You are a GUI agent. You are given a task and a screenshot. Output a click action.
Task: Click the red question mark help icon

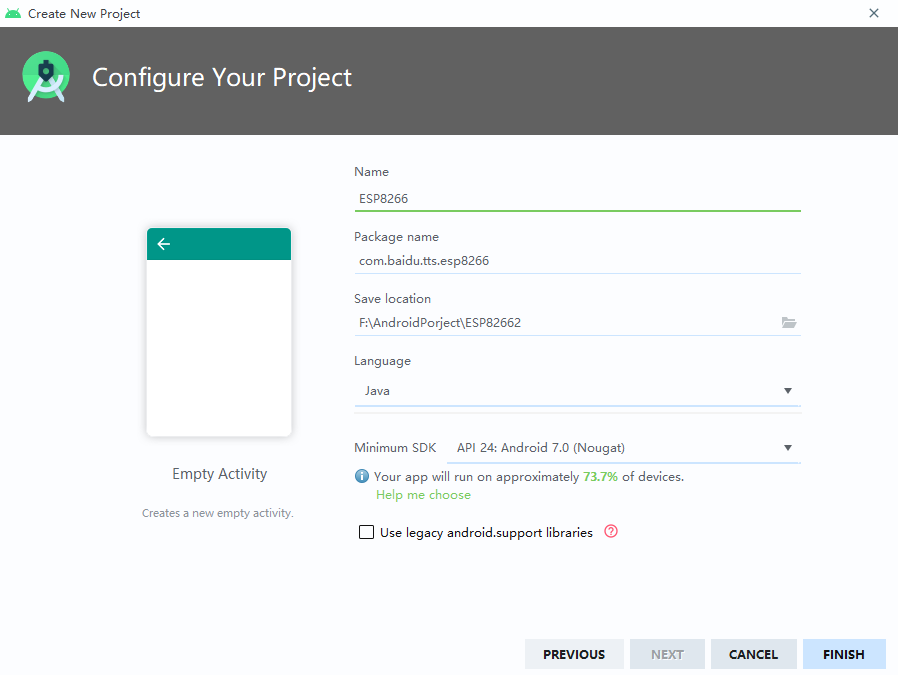611,531
